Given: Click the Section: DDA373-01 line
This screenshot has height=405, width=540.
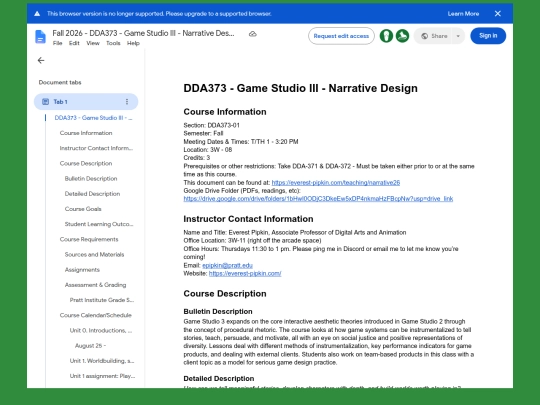Looking at the screenshot, I should (x=211, y=125).
